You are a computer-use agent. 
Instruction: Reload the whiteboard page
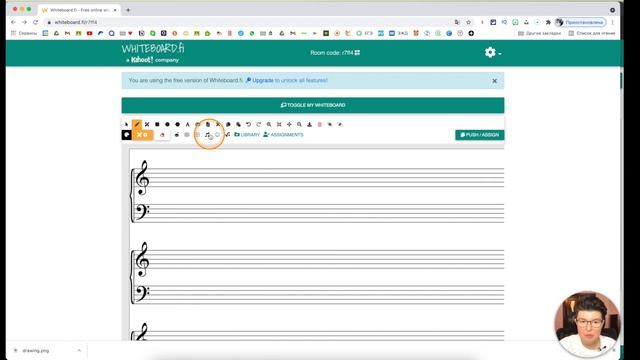[36, 22]
